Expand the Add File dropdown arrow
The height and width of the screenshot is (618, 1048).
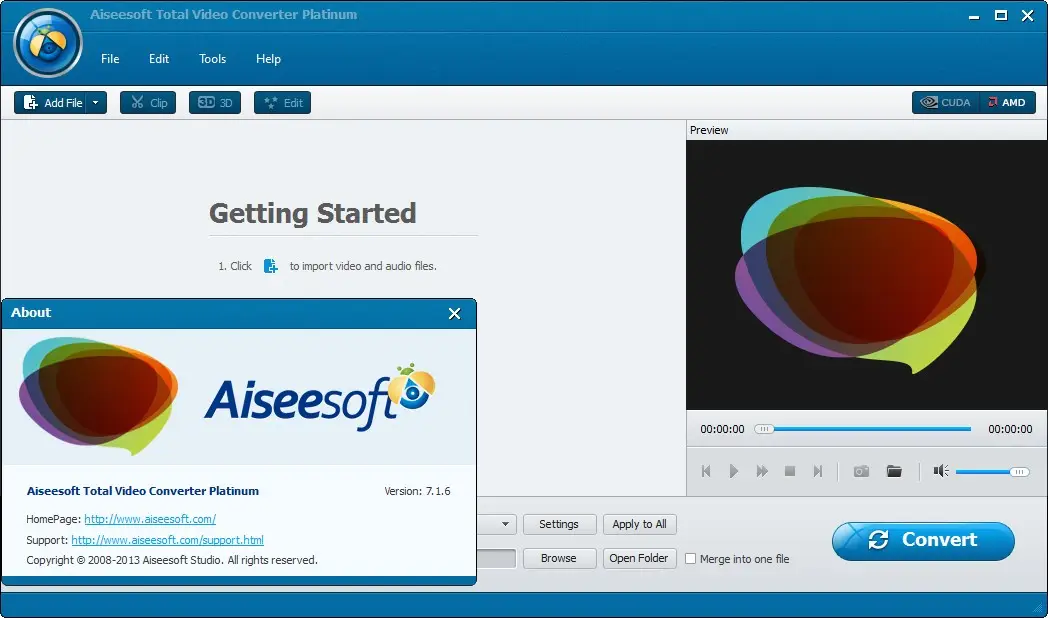click(x=96, y=102)
